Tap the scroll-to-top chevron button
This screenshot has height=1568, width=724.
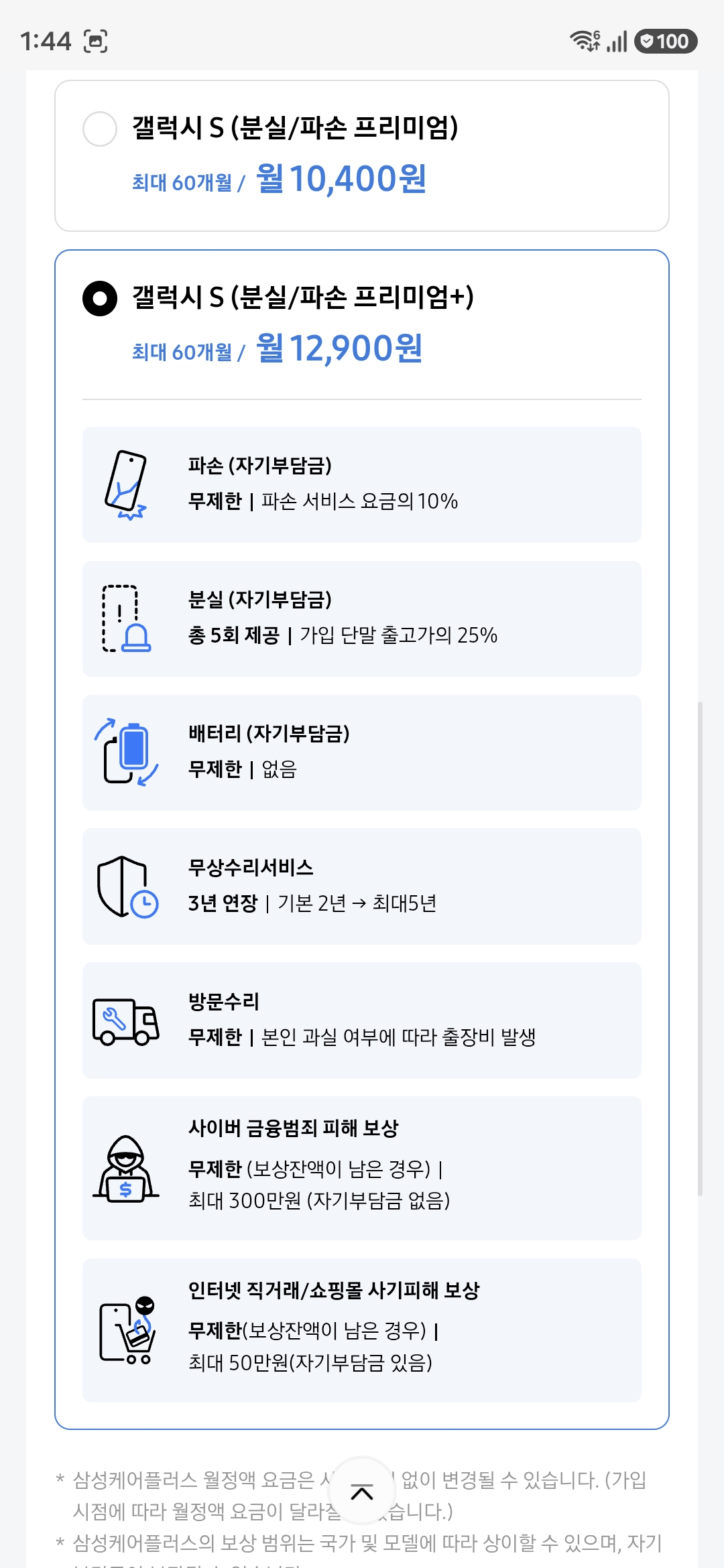pos(362,1492)
